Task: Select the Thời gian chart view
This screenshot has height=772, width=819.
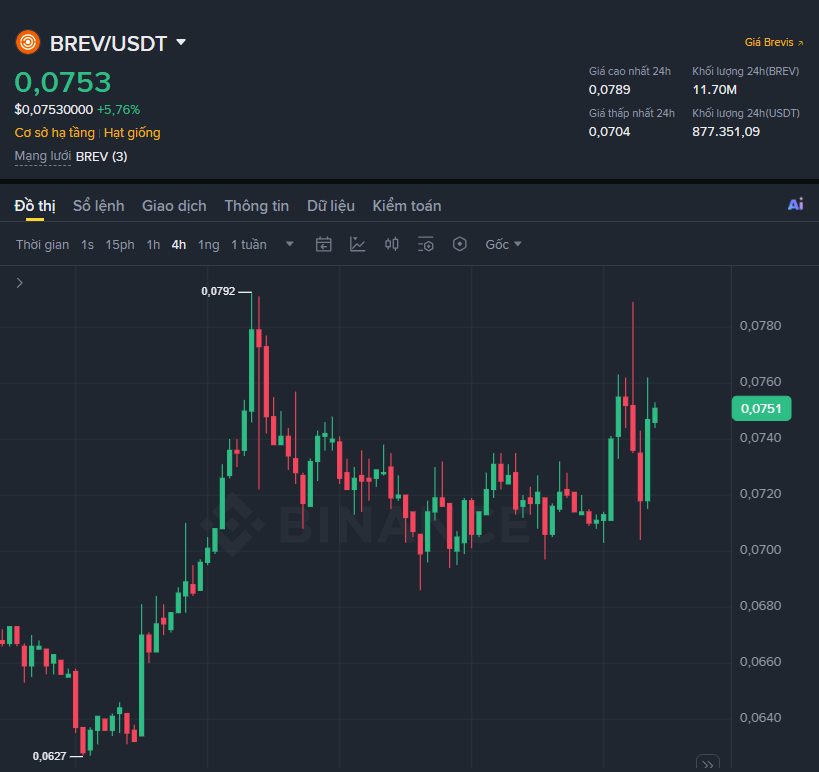Action: 42,244
